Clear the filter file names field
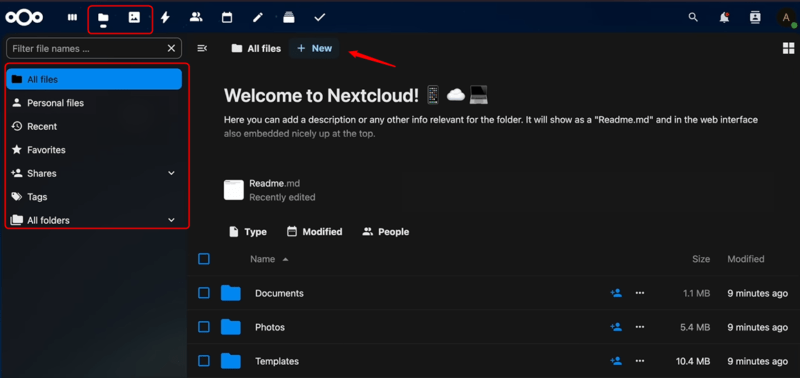The width and height of the screenshot is (800, 378). (x=171, y=48)
